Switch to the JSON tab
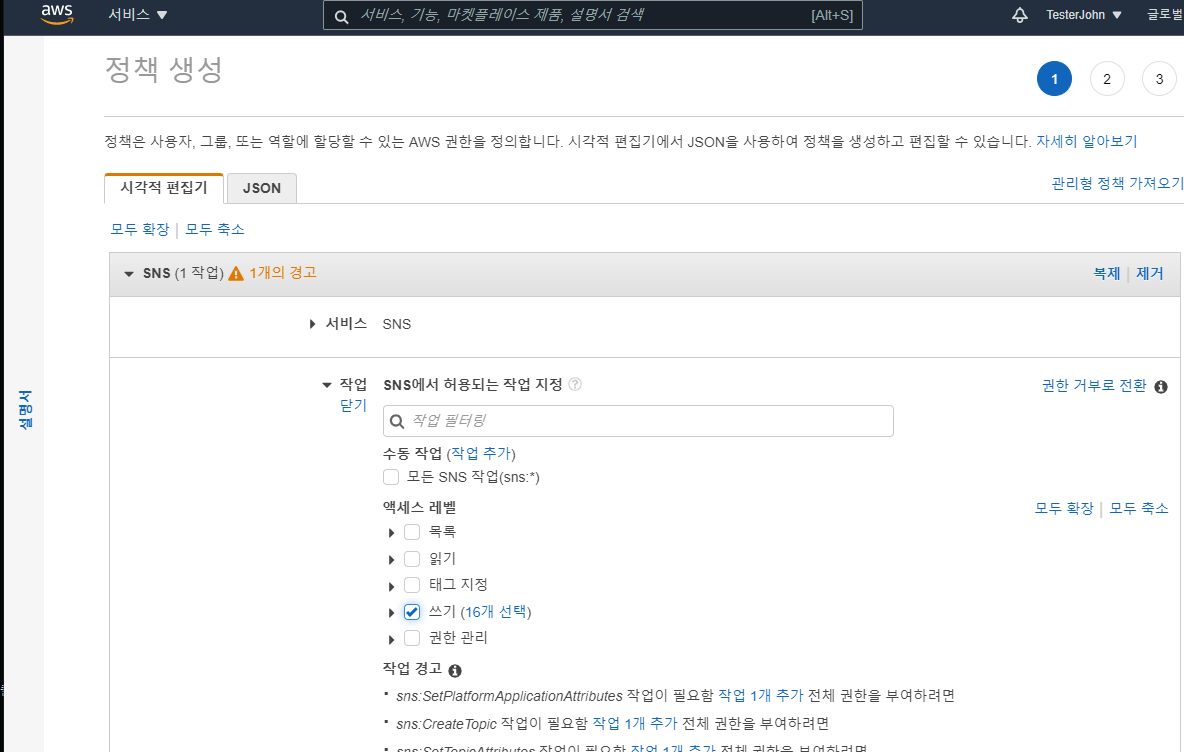1184x752 pixels. tap(262, 188)
